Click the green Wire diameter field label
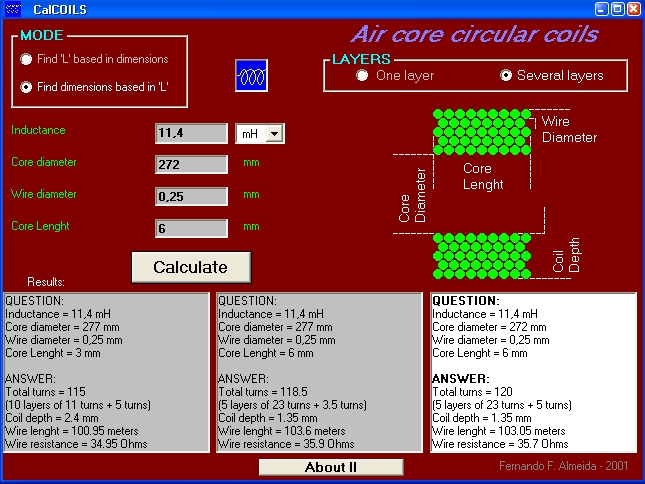Screen dimensions: 645x484 [x=44, y=194]
